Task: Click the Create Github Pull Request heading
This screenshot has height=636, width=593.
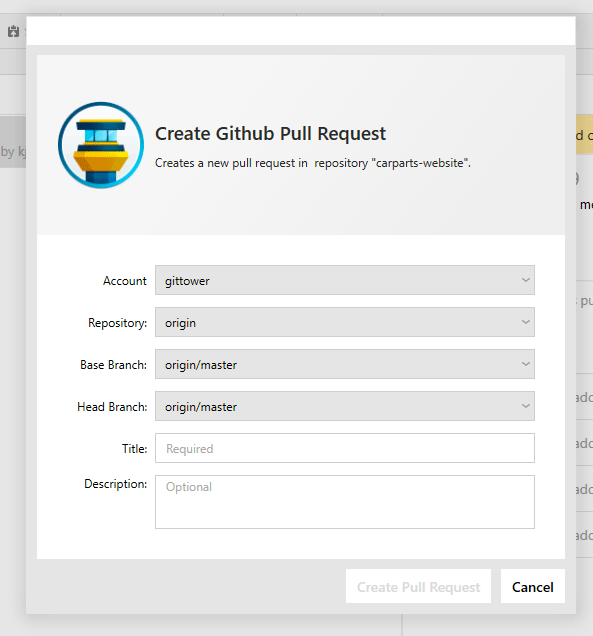Action: pyautogui.click(x=271, y=134)
